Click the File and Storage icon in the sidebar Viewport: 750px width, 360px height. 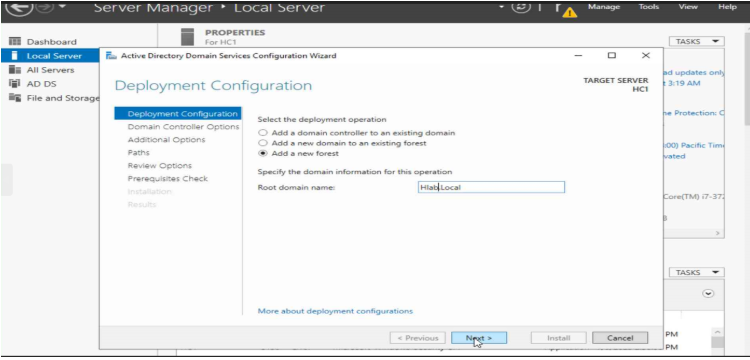click(x=16, y=98)
